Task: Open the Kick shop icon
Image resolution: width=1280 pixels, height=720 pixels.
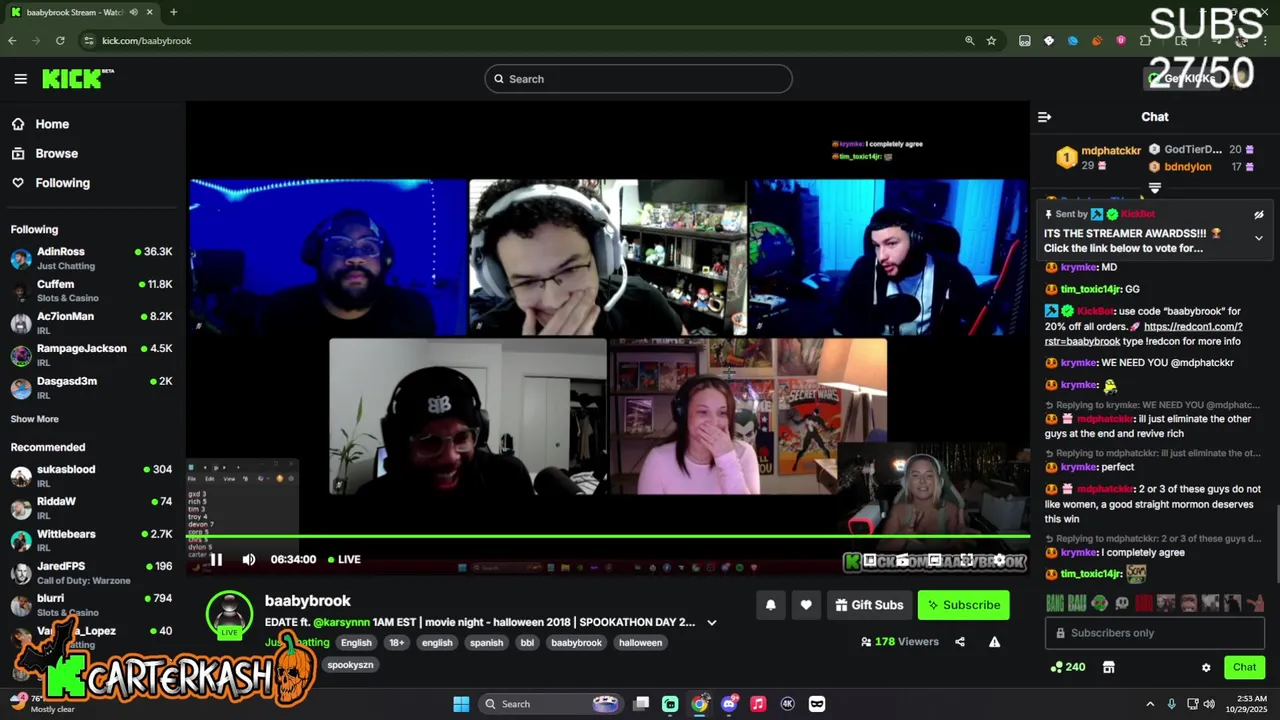Action: point(1108,667)
